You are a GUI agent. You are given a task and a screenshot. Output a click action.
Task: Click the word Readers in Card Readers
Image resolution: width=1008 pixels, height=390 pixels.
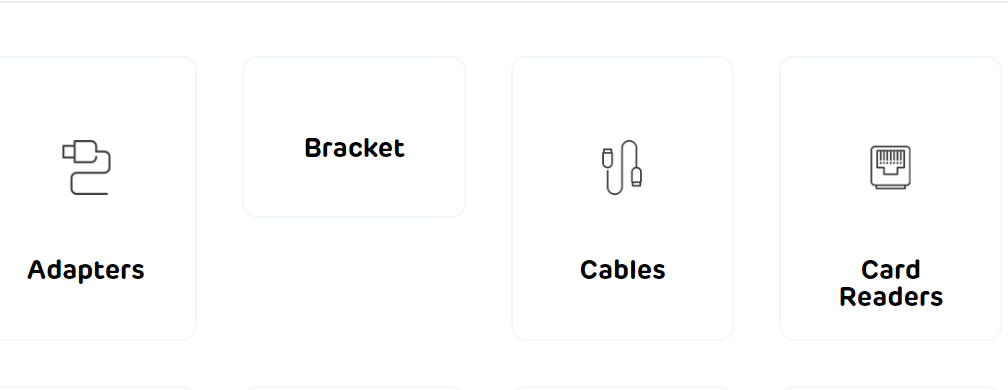pos(891,297)
